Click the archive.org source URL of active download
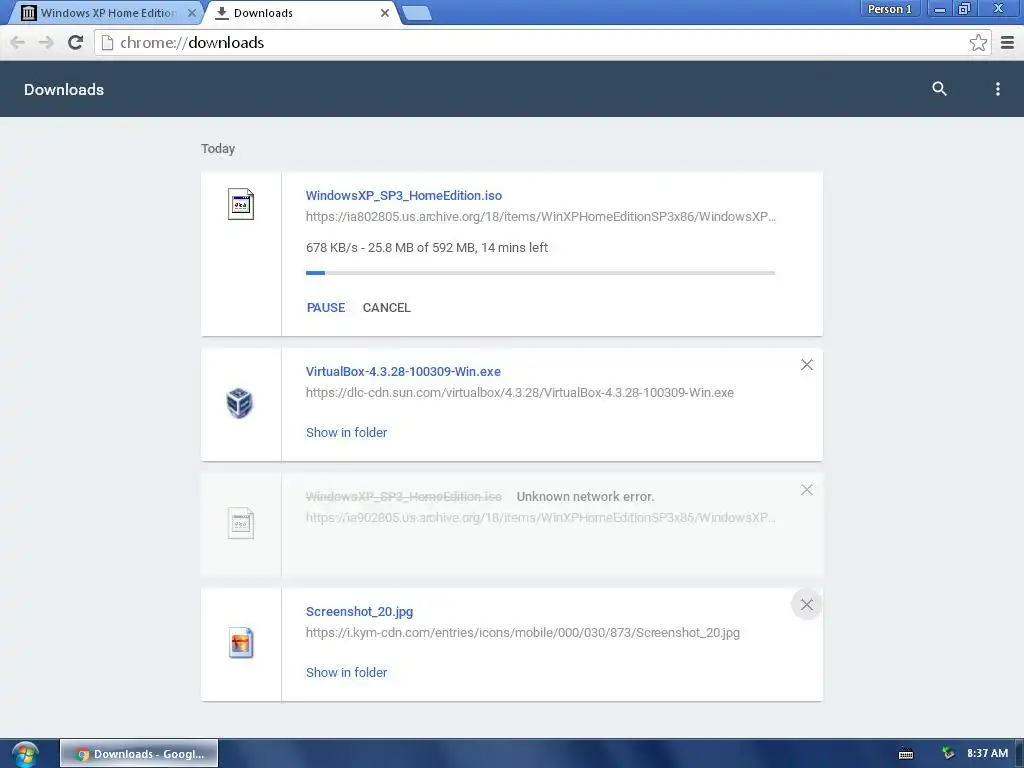Viewport: 1024px width, 768px height. point(541,217)
